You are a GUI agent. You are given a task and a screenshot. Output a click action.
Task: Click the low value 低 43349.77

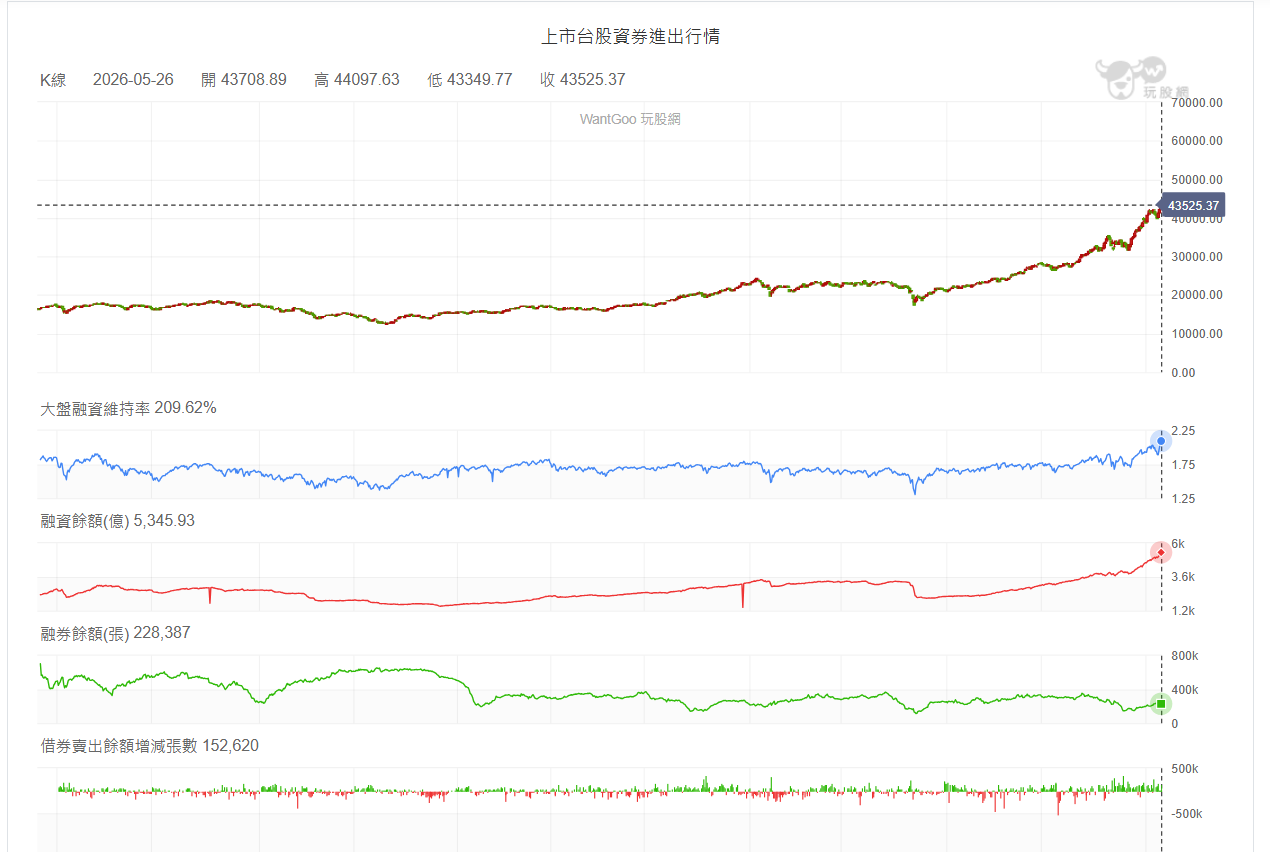click(470, 80)
